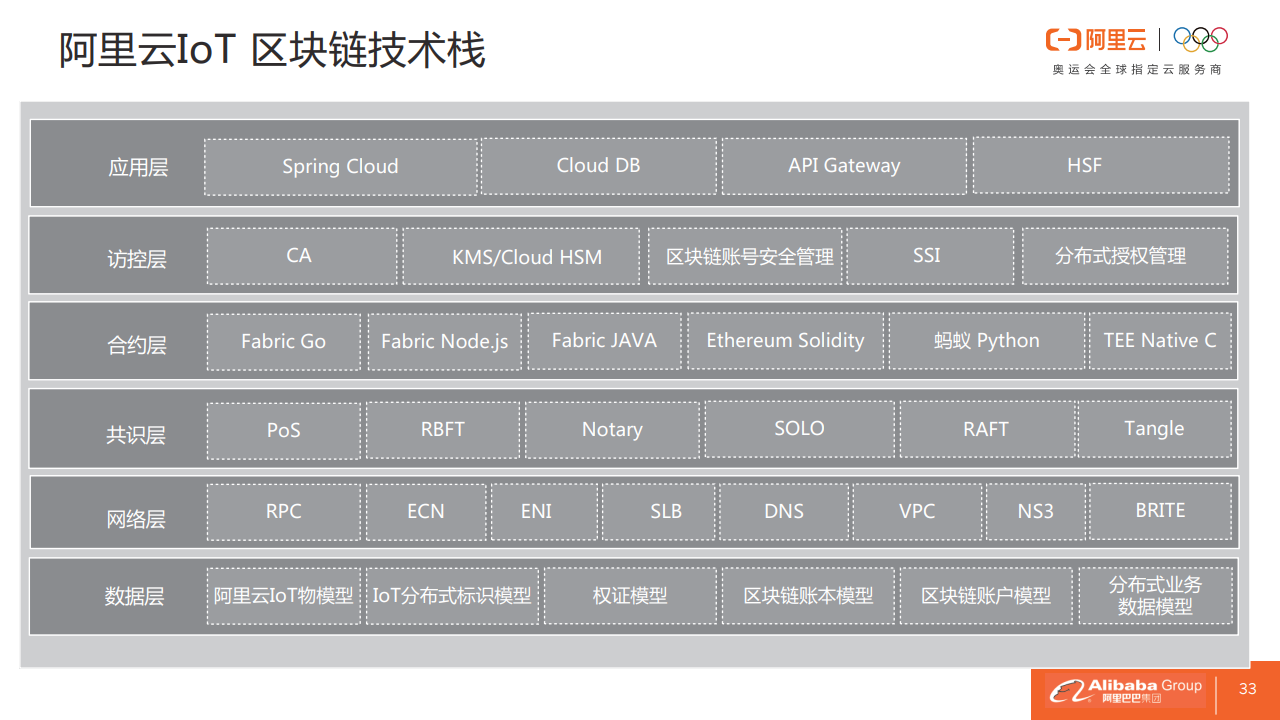Select the Ethereum Solidity box

(785, 342)
